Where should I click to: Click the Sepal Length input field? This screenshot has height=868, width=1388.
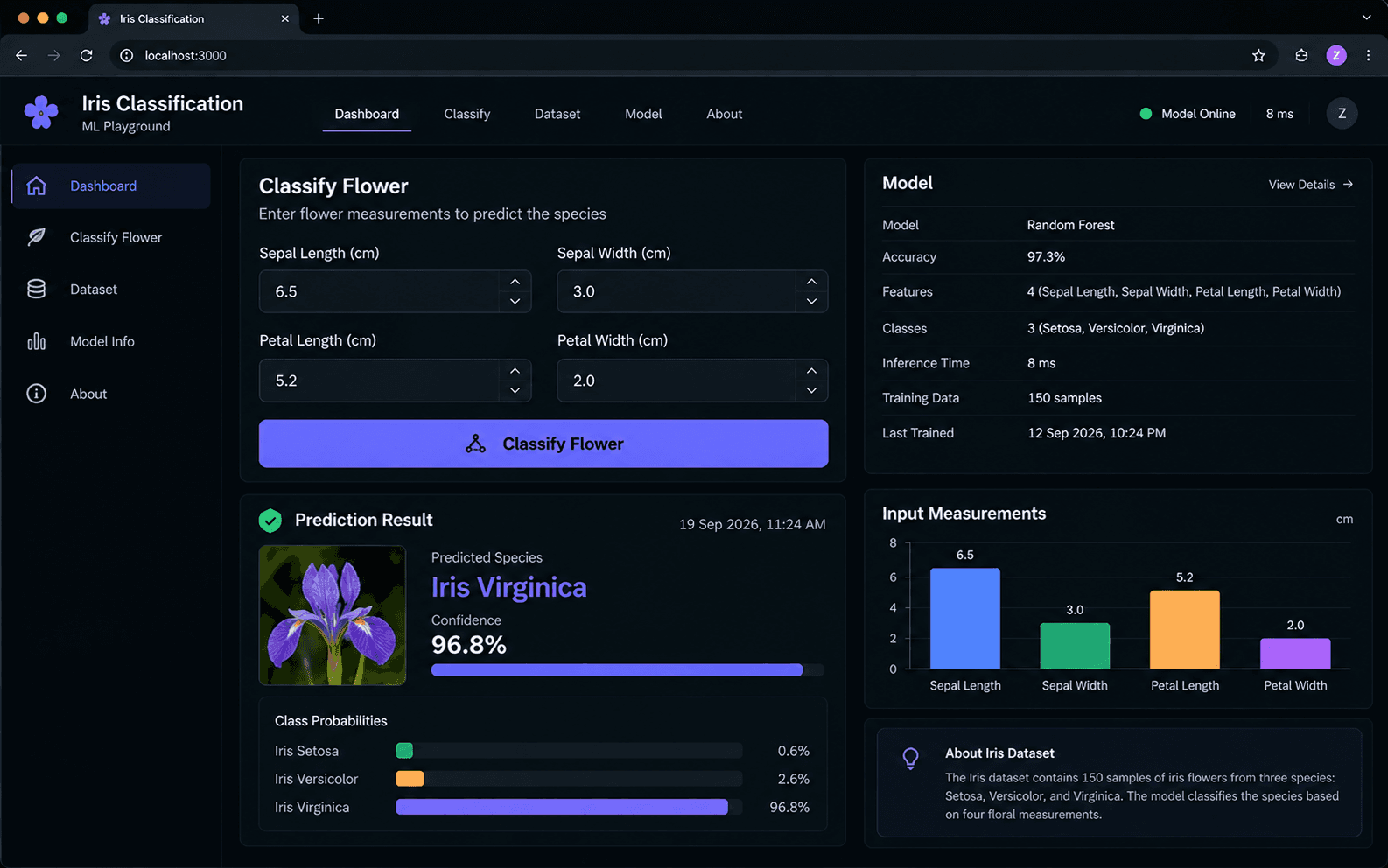click(x=395, y=291)
